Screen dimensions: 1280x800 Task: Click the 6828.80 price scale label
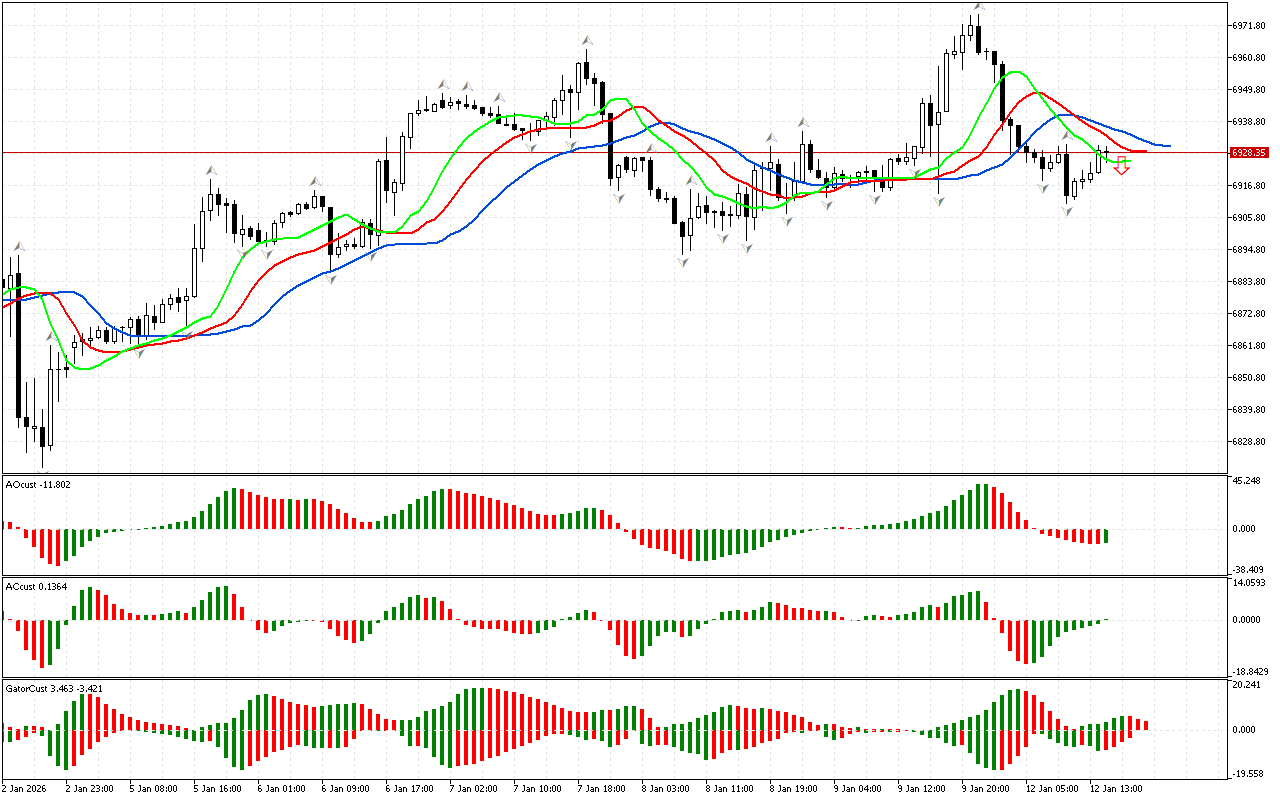[x=1250, y=441]
